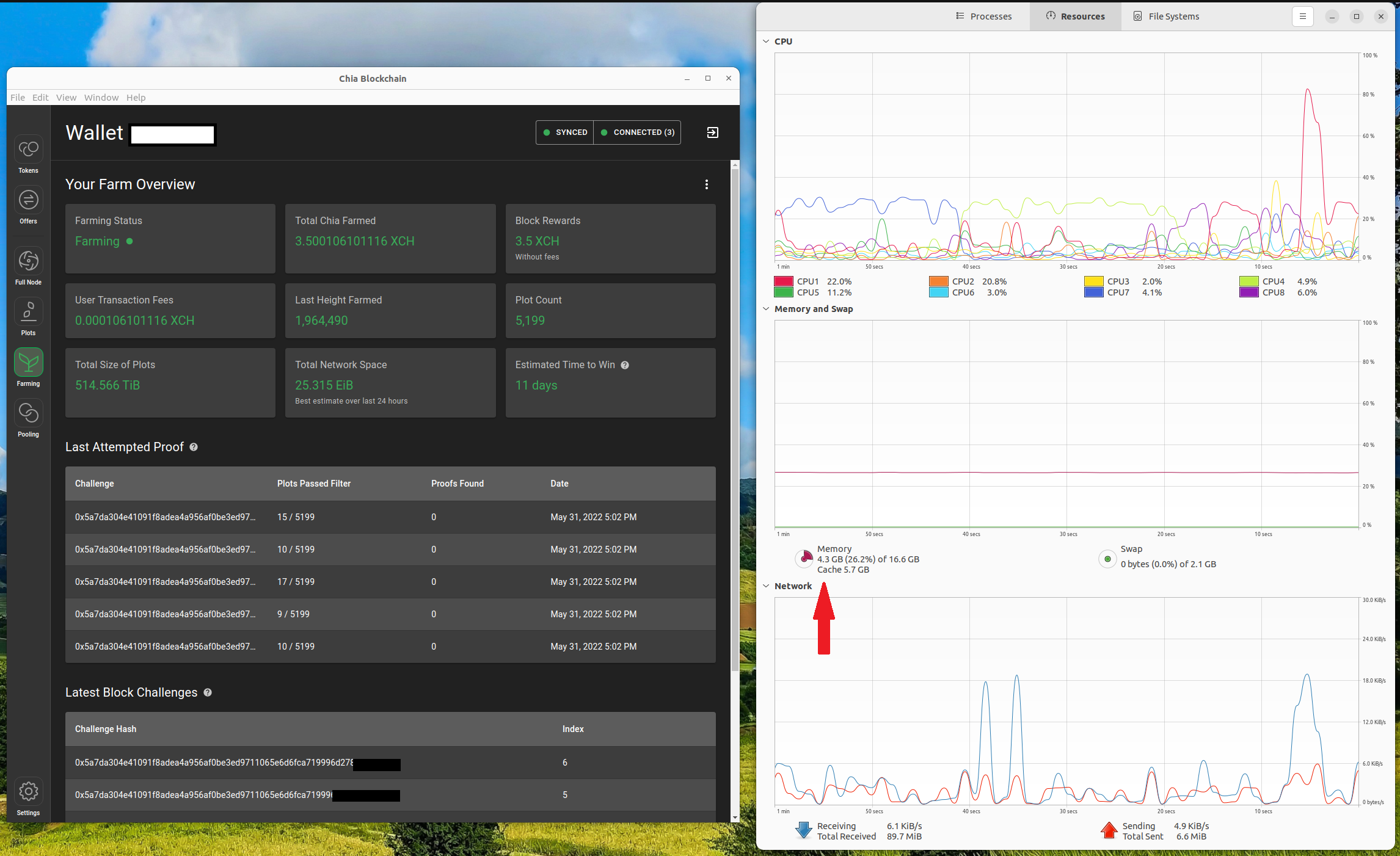Open the Window menu in Chia

(101, 98)
